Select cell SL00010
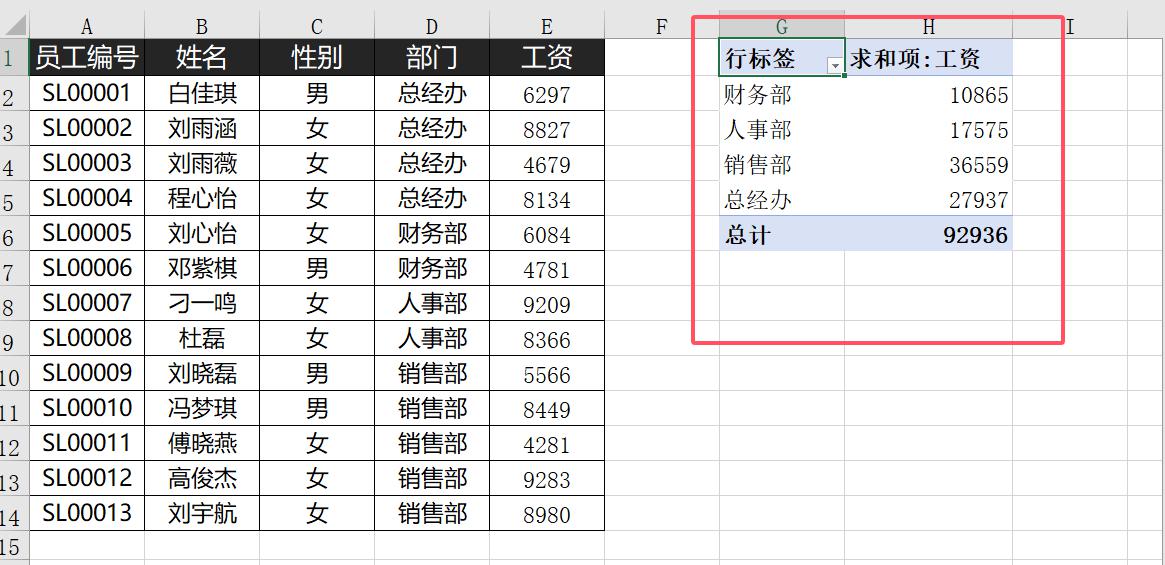The width and height of the screenshot is (1165, 565). click(87, 408)
